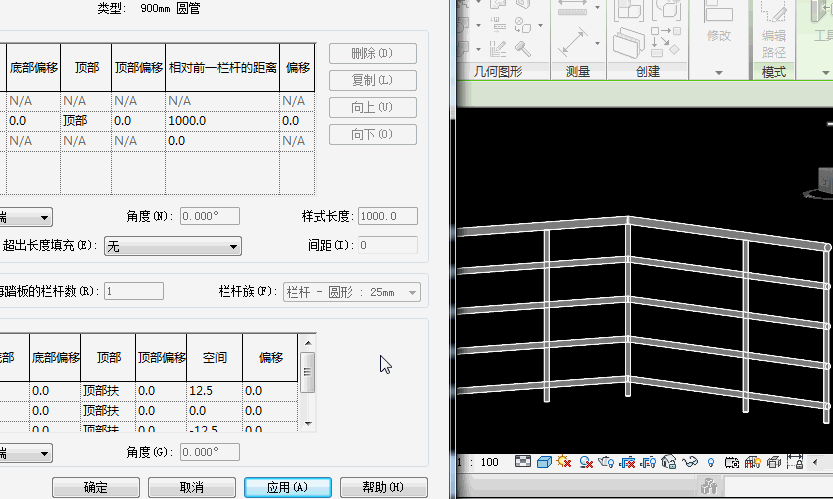Screen dimensions: 833x499
Task: Click the locked 3D view house icon
Action: pos(669,462)
